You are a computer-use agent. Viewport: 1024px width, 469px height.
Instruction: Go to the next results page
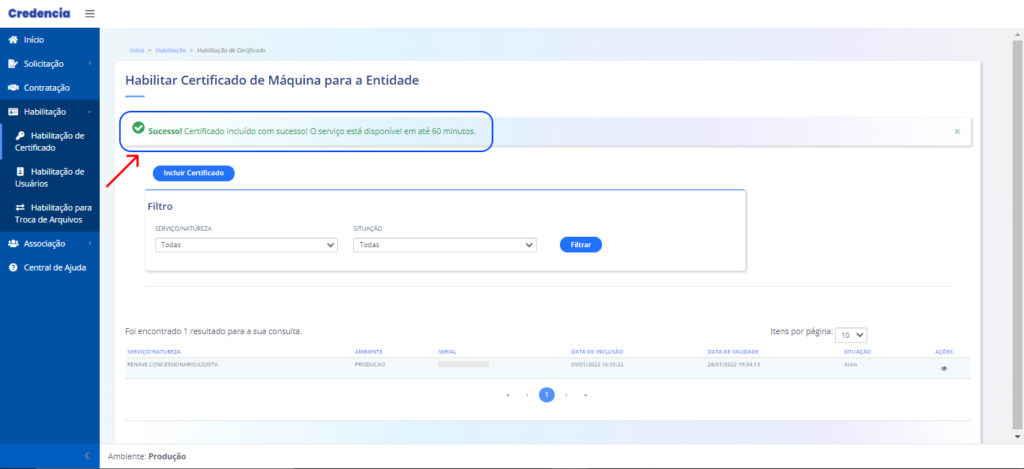click(566, 395)
